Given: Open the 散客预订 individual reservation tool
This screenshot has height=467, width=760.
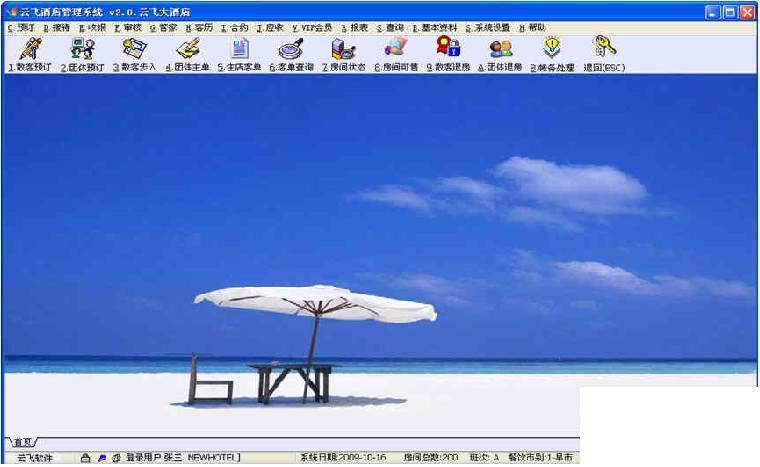Looking at the screenshot, I should click(x=30, y=55).
